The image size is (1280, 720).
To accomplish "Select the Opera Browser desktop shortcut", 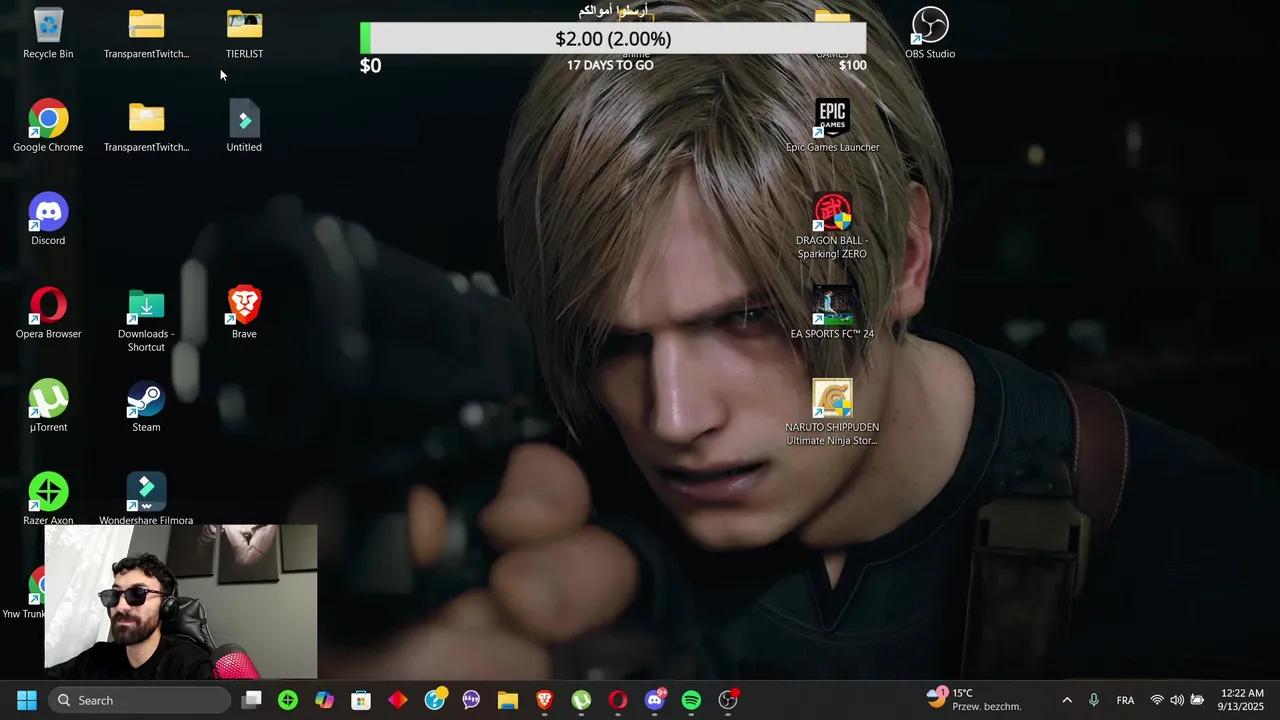I will click(x=48, y=312).
